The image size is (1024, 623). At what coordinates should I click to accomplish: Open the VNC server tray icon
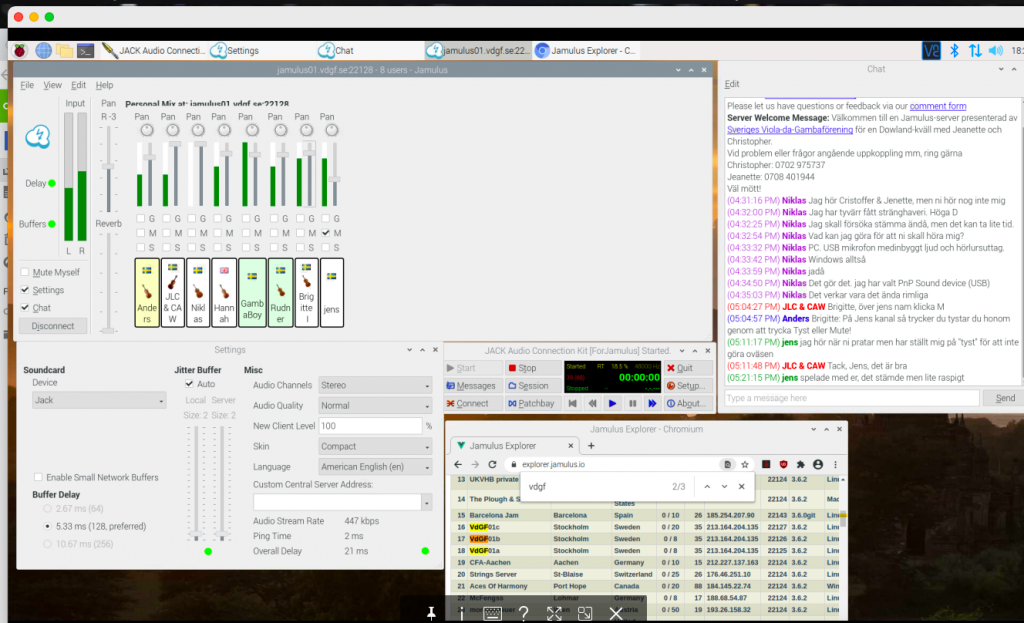pyautogui.click(x=931, y=50)
